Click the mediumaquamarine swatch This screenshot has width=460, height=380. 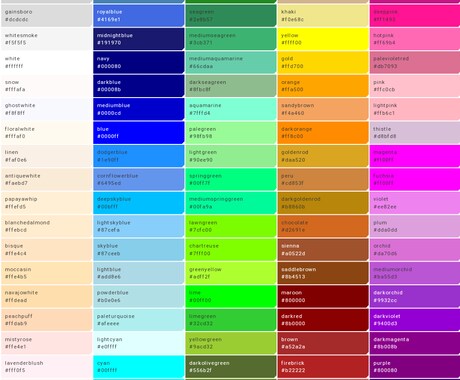click(231, 62)
